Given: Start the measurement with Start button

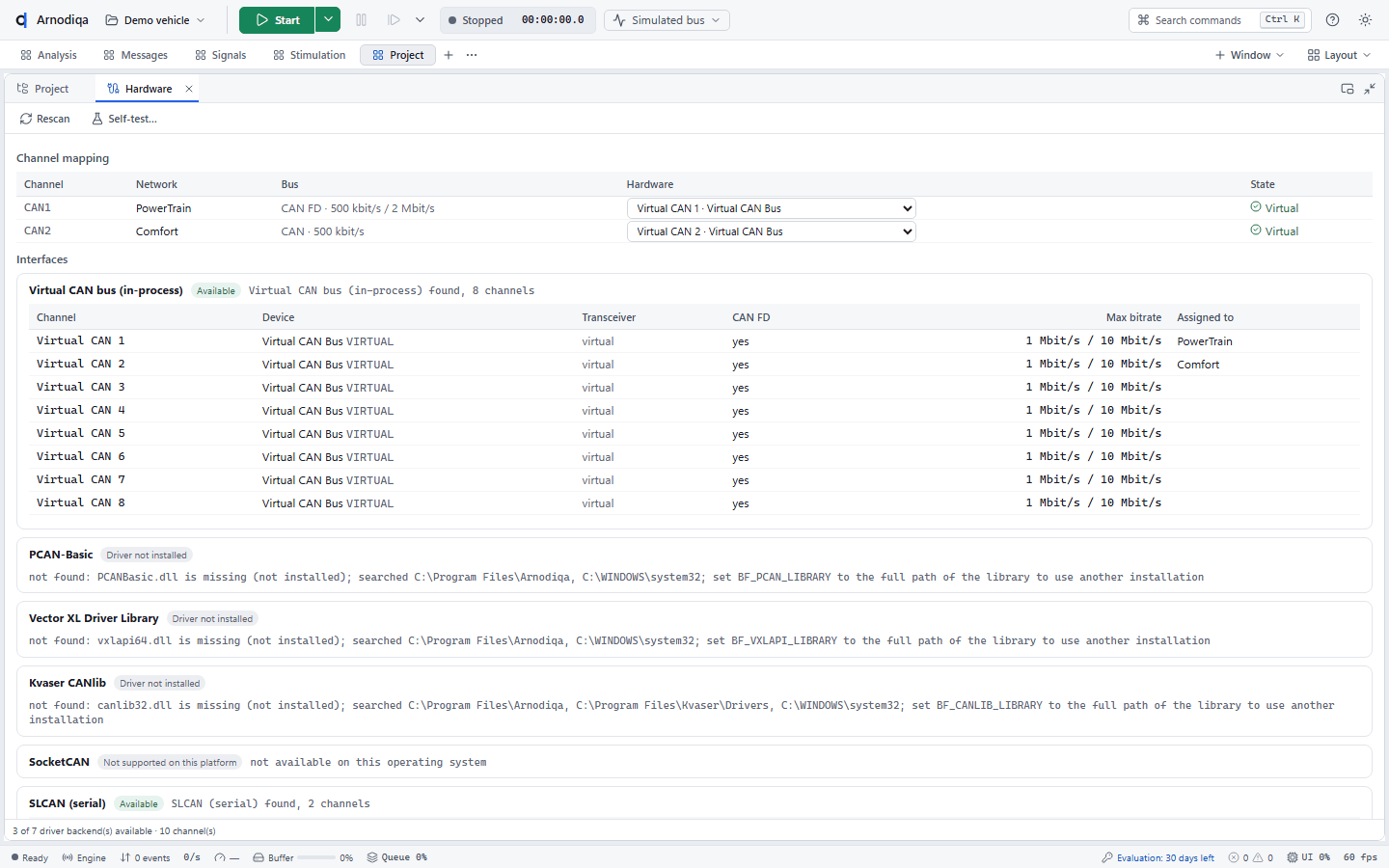Looking at the screenshot, I should click(277, 20).
